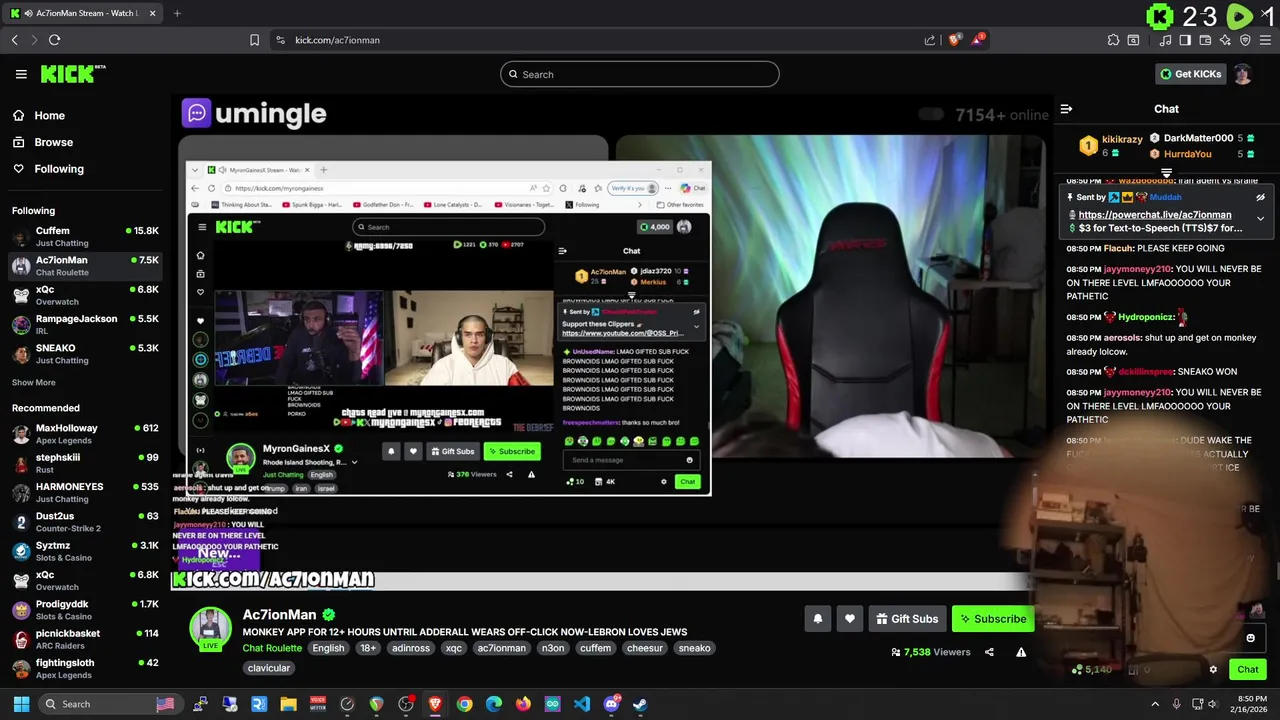Open Prodigyddk recommended channel
1280x720 pixels.
click(x=85, y=610)
